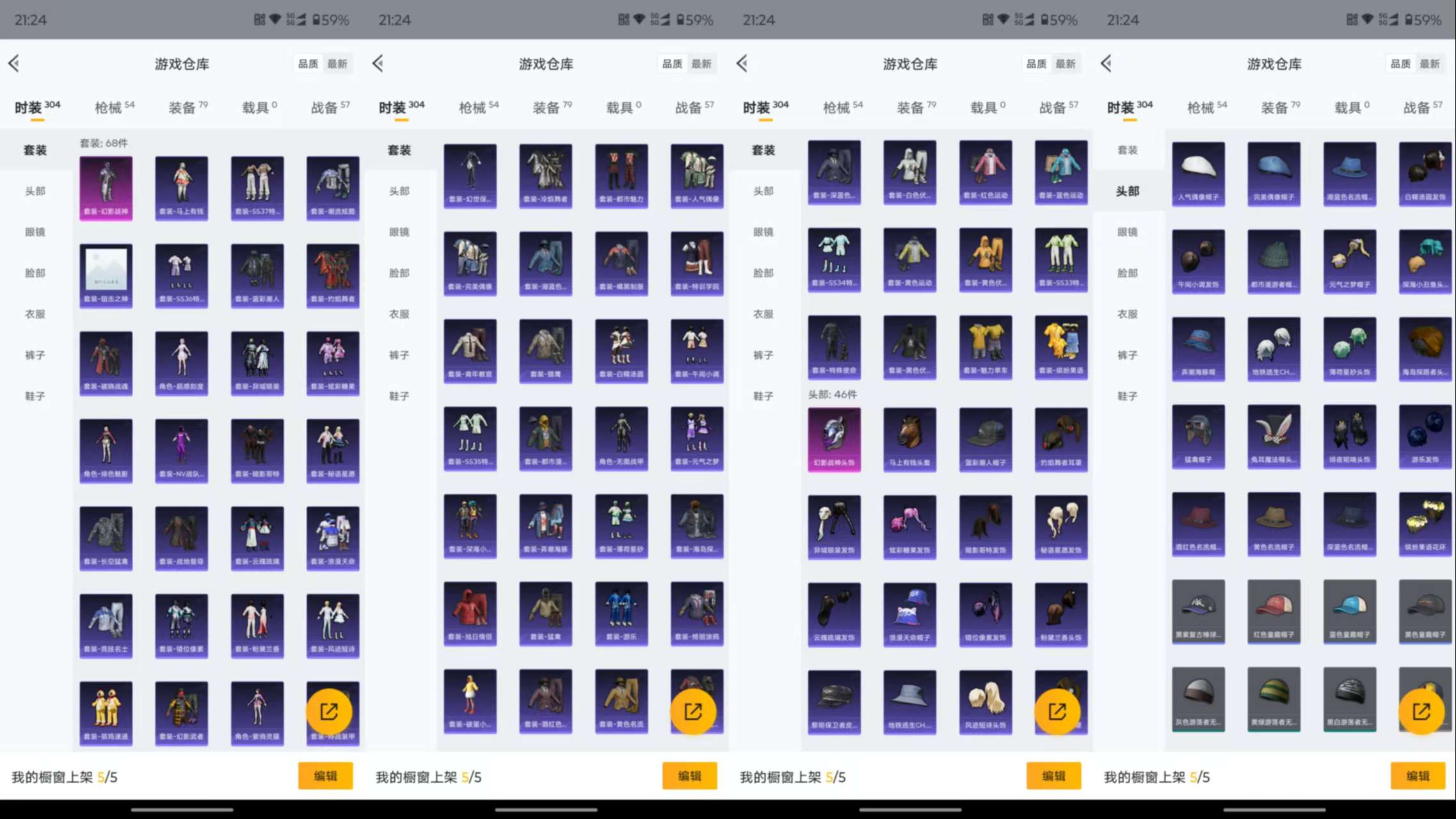Image resolution: width=1456 pixels, height=819 pixels.
Task: Switch to 品质 sort in third screen
Action: pyautogui.click(x=1036, y=63)
